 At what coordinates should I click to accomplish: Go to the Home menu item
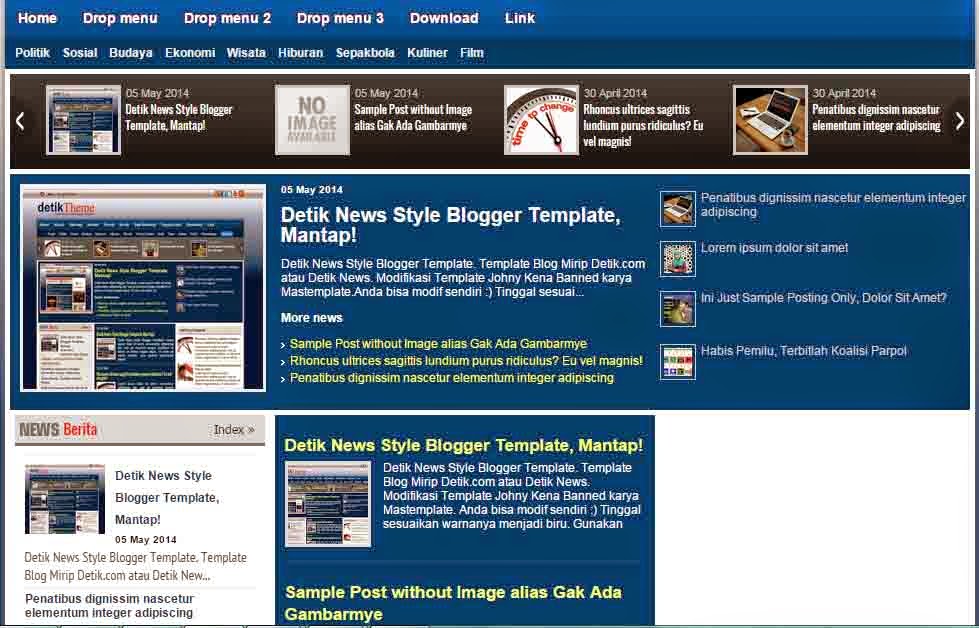point(37,18)
